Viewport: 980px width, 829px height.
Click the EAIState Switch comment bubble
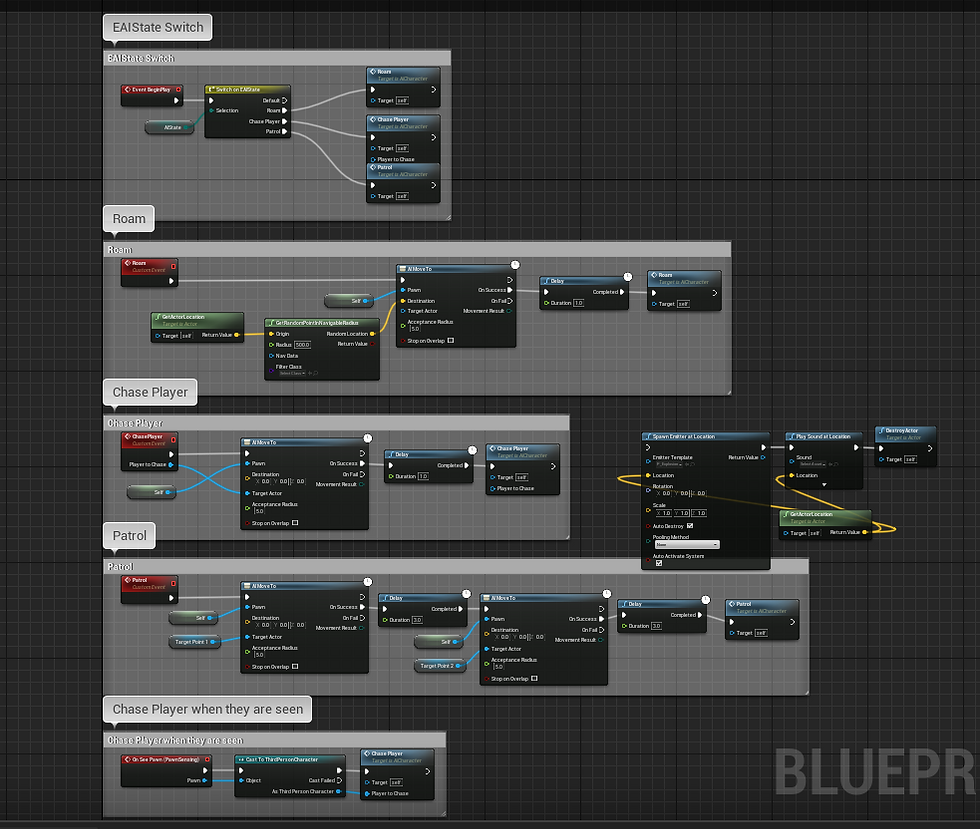(x=158, y=28)
